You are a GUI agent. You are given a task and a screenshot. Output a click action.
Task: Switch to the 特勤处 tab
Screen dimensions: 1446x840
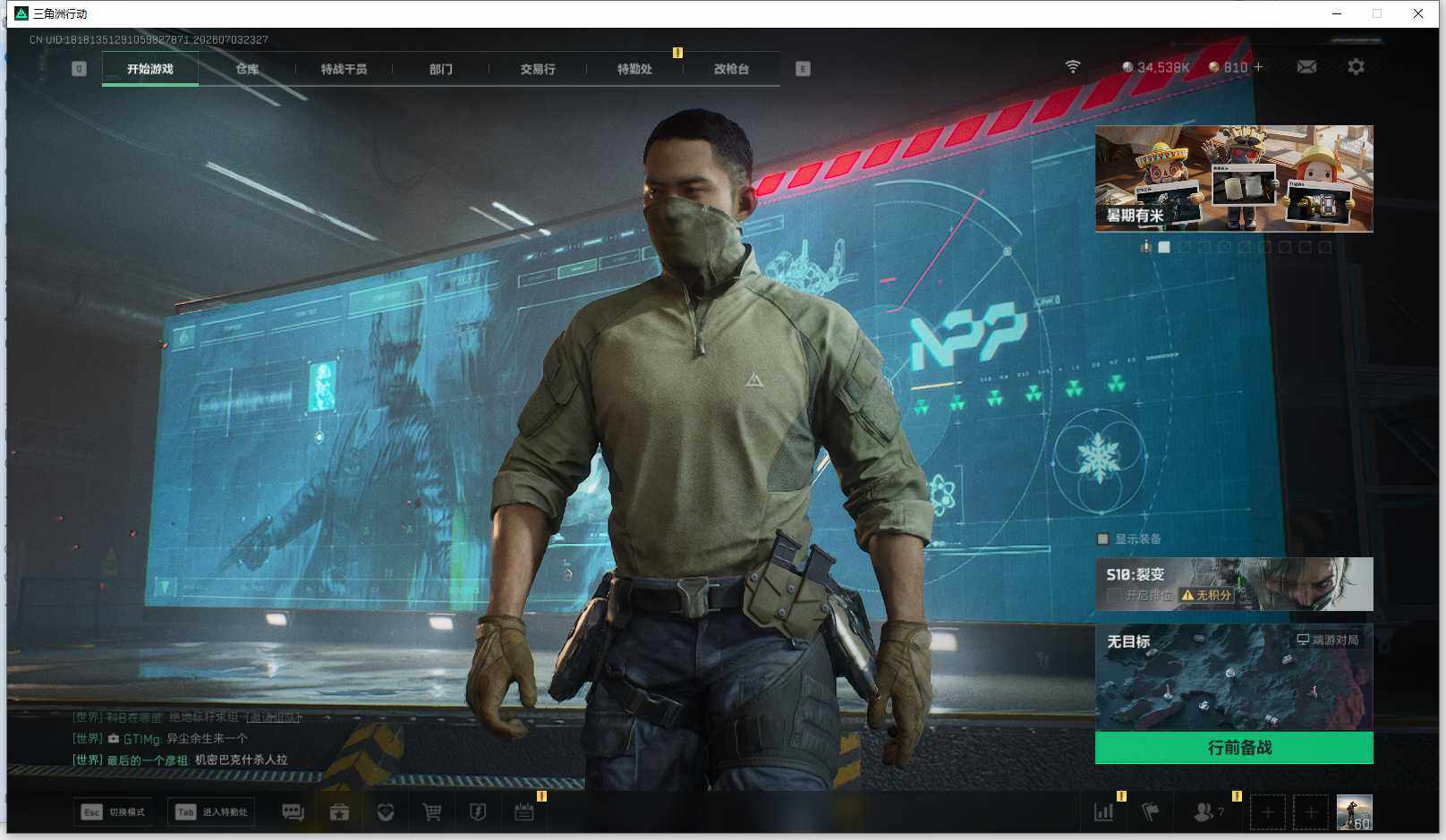point(634,69)
